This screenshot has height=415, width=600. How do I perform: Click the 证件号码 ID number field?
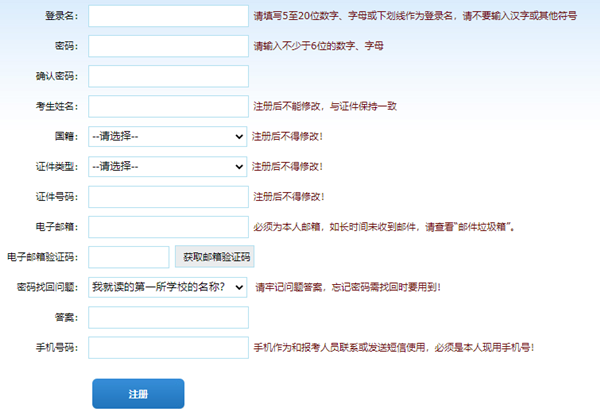click(x=167, y=196)
